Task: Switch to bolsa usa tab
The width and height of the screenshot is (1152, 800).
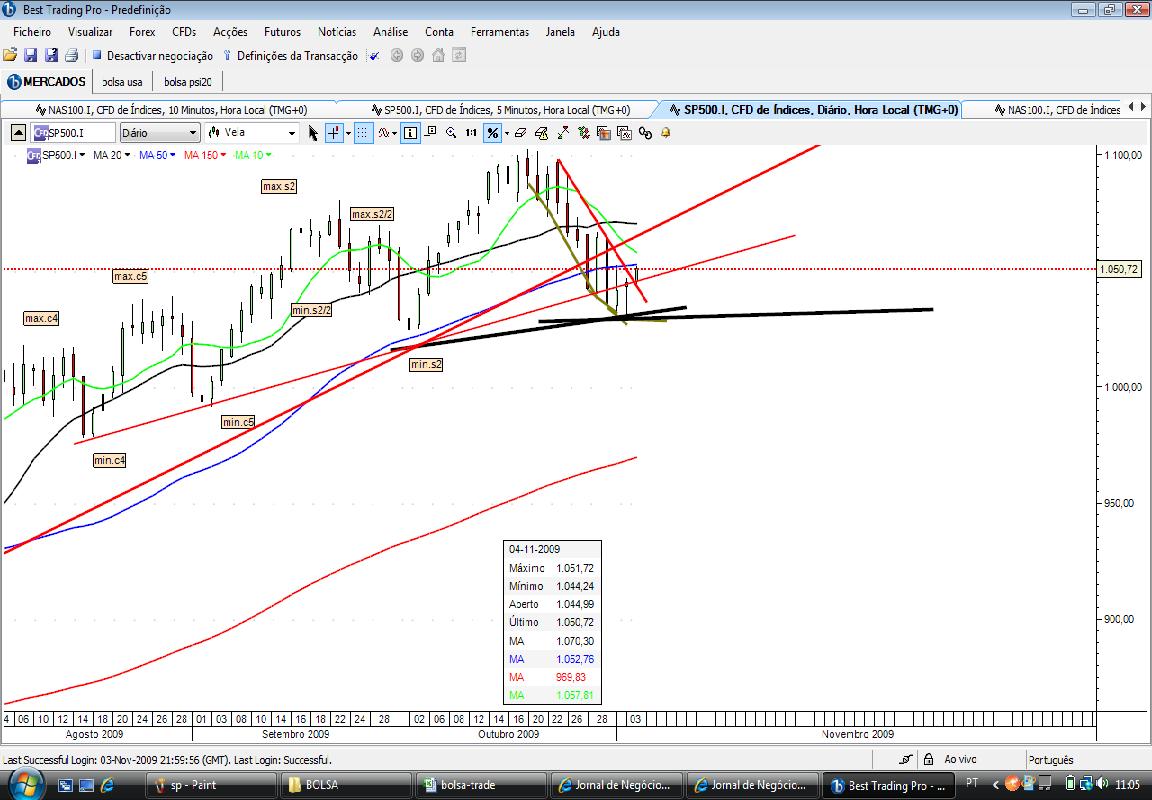Action: point(123,82)
